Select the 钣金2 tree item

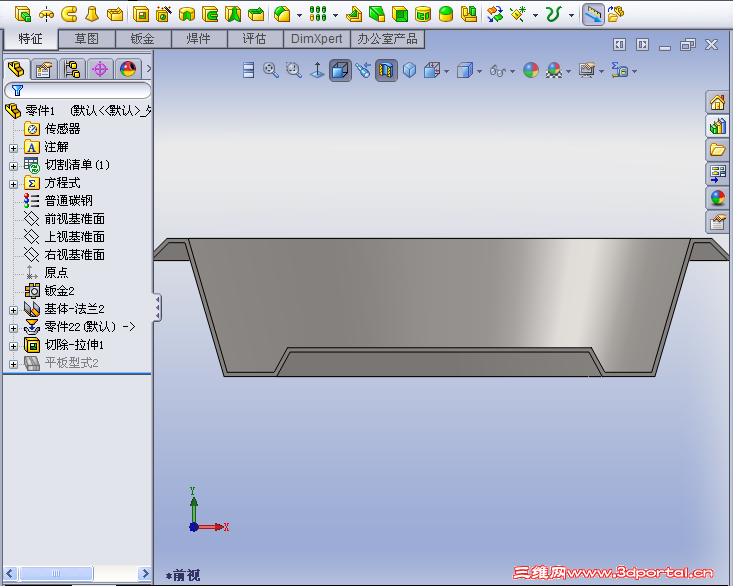tap(49, 291)
